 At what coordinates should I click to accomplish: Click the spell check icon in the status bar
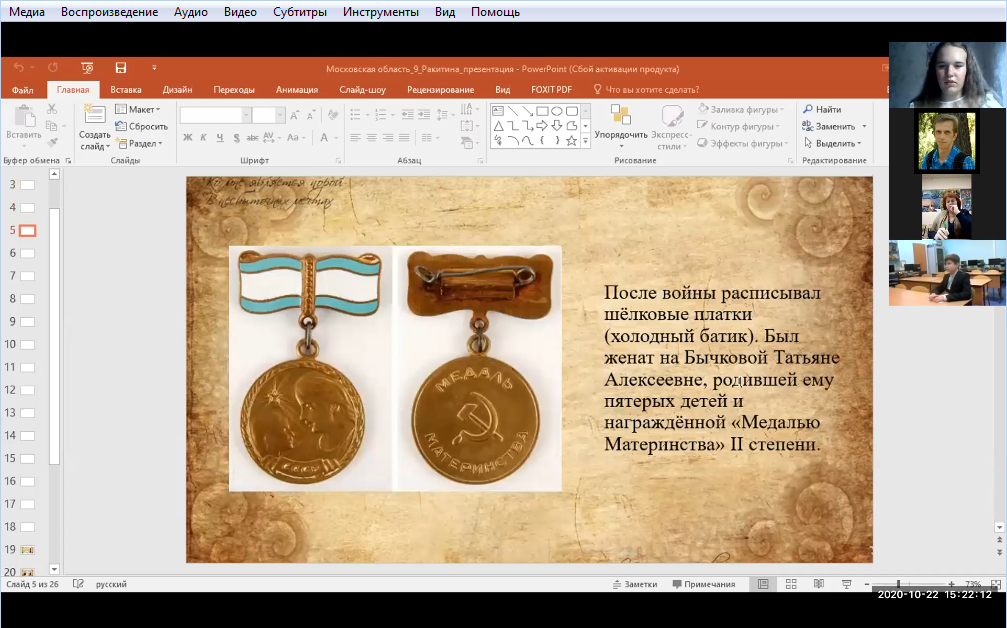78,584
